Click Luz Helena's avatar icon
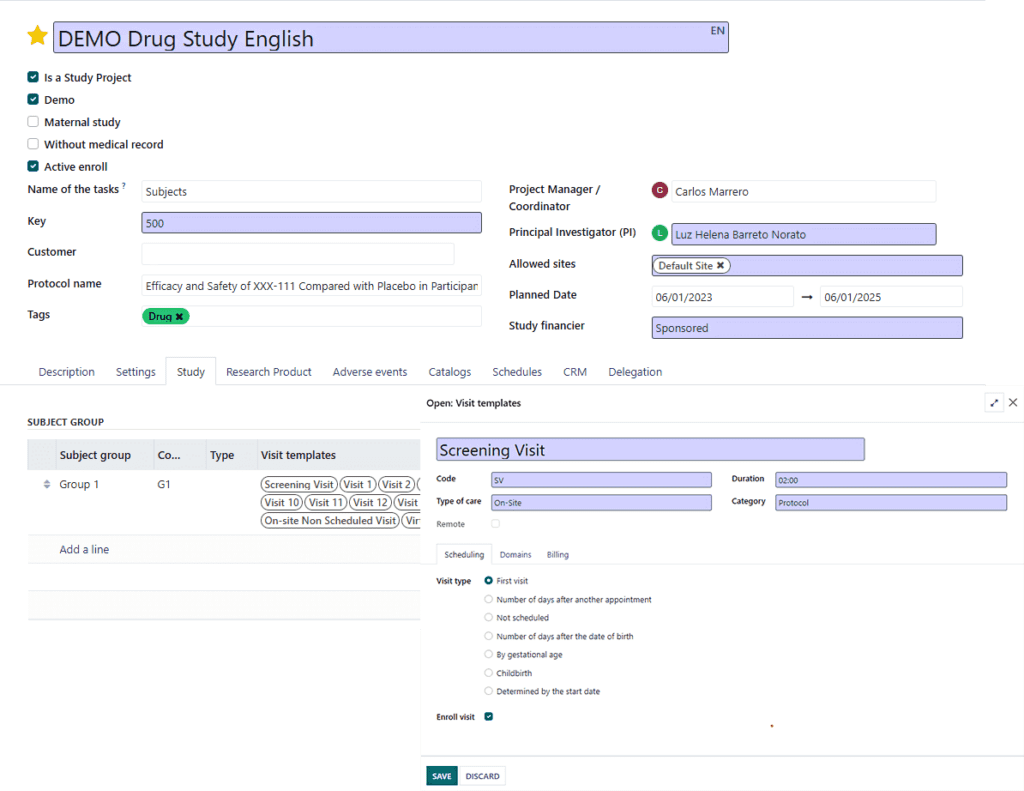 657,233
